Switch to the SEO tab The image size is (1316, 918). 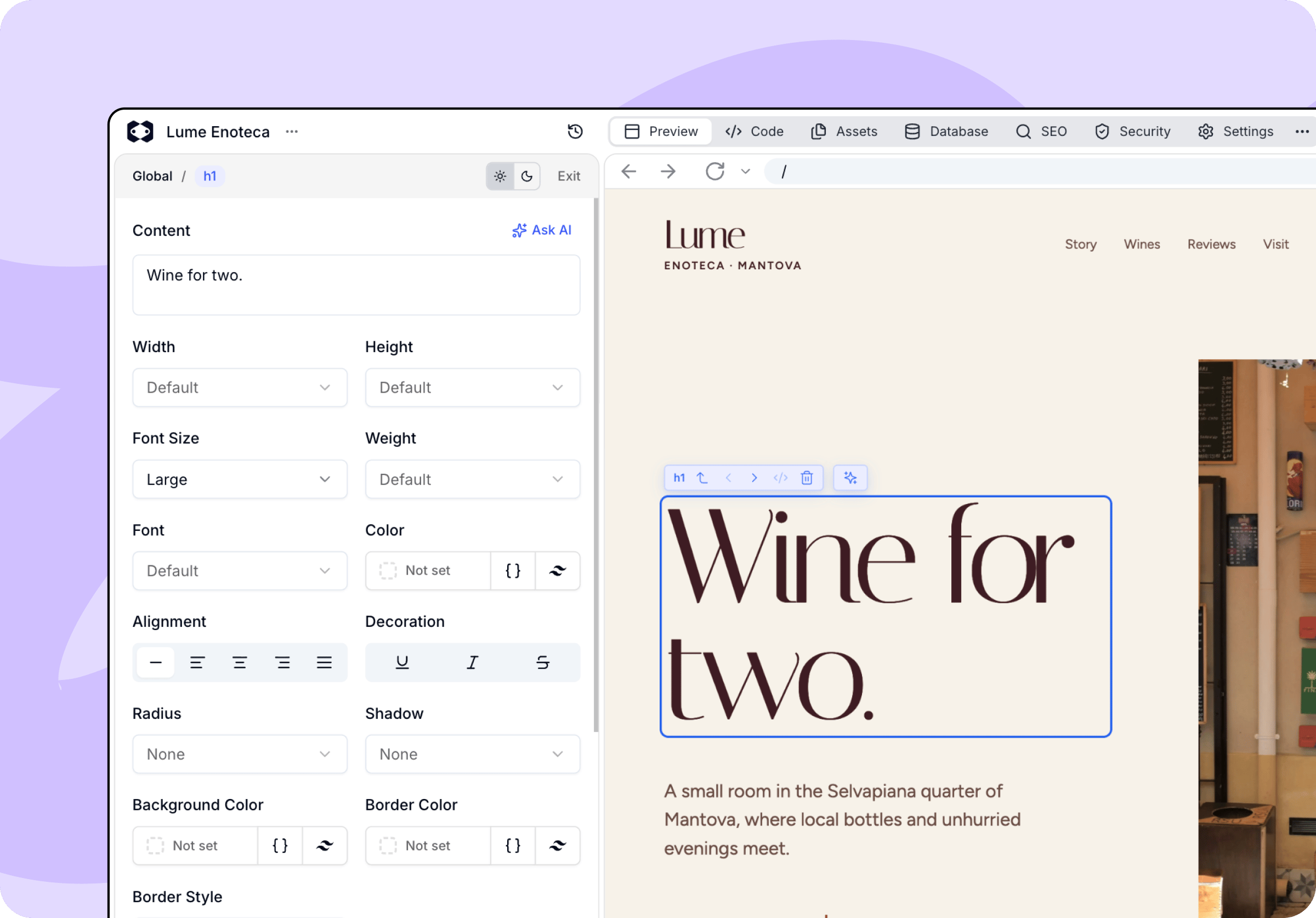click(1041, 131)
